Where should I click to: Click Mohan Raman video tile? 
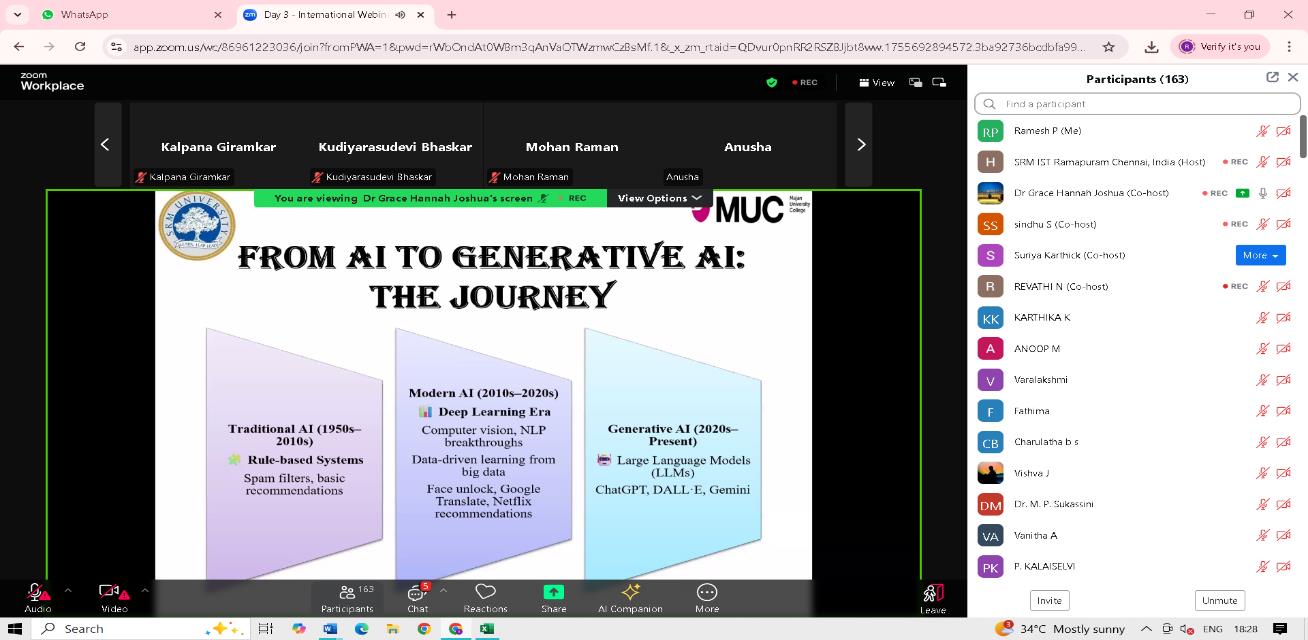pyautogui.click(x=572, y=145)
